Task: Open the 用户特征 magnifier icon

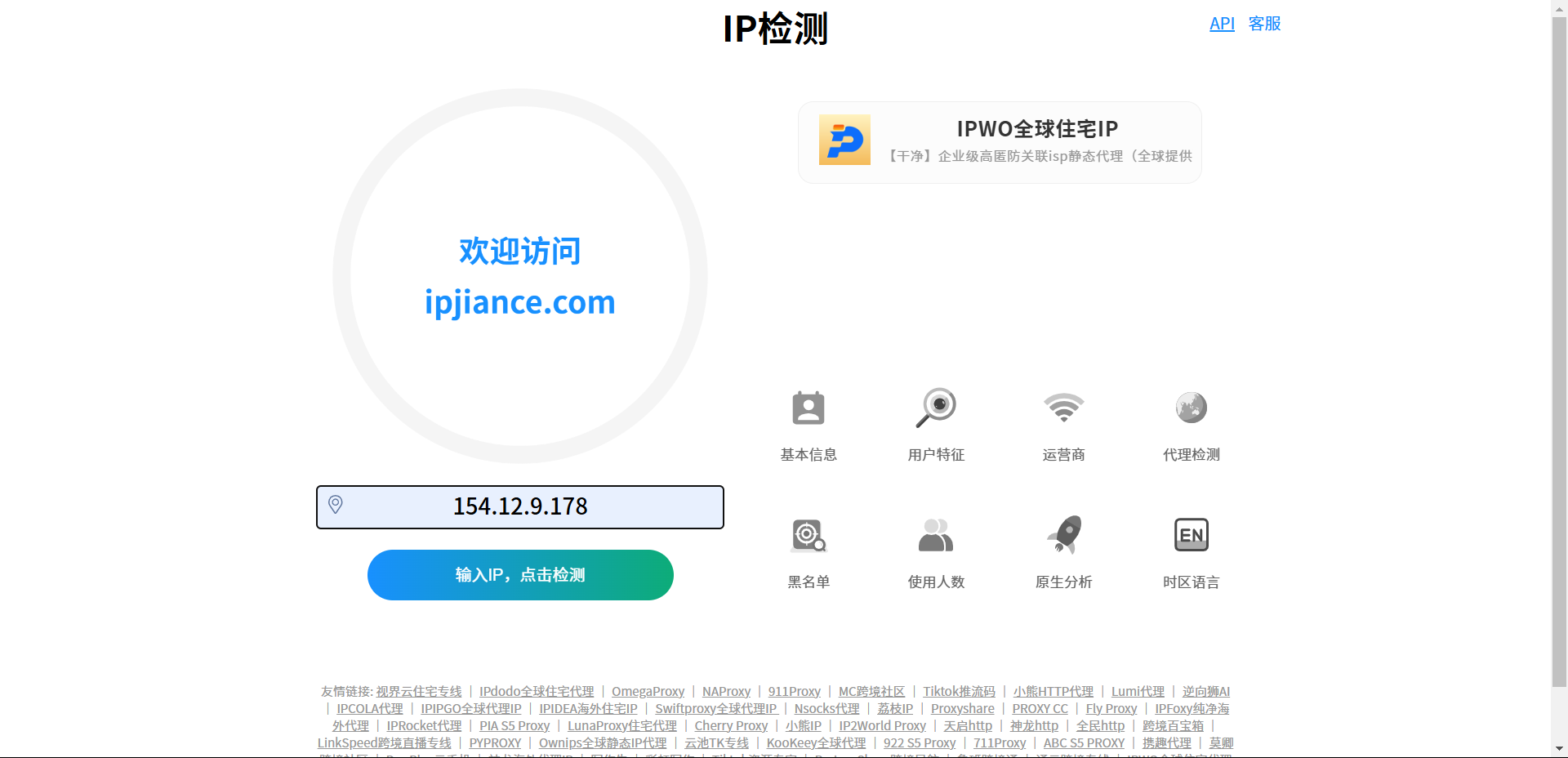Action: point(936,408)
